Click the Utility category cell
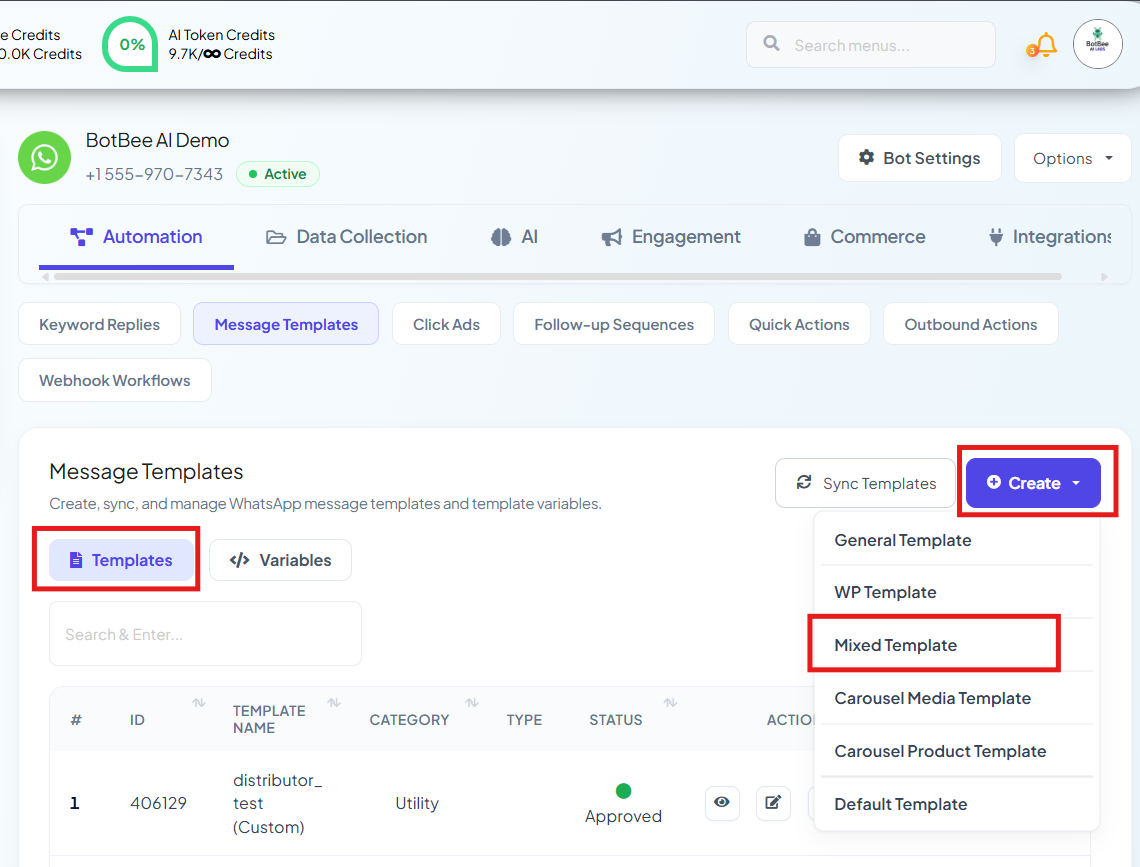This screenshot has width=1140, height=867. coord(417,803)
